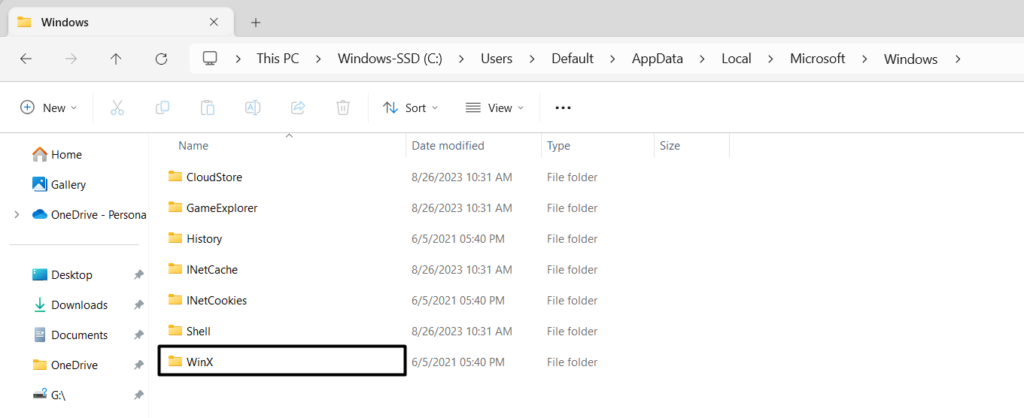Expand chevron after AppData breadcrumb

coord(702,59)
